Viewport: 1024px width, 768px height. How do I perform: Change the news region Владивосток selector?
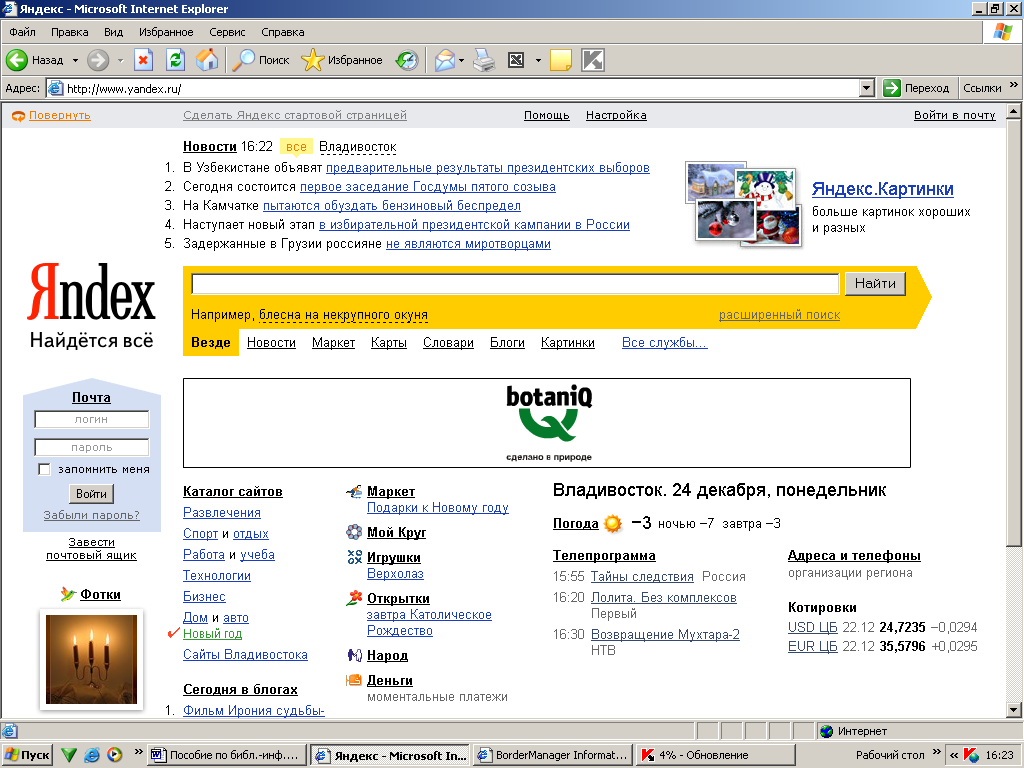[358, 147]
